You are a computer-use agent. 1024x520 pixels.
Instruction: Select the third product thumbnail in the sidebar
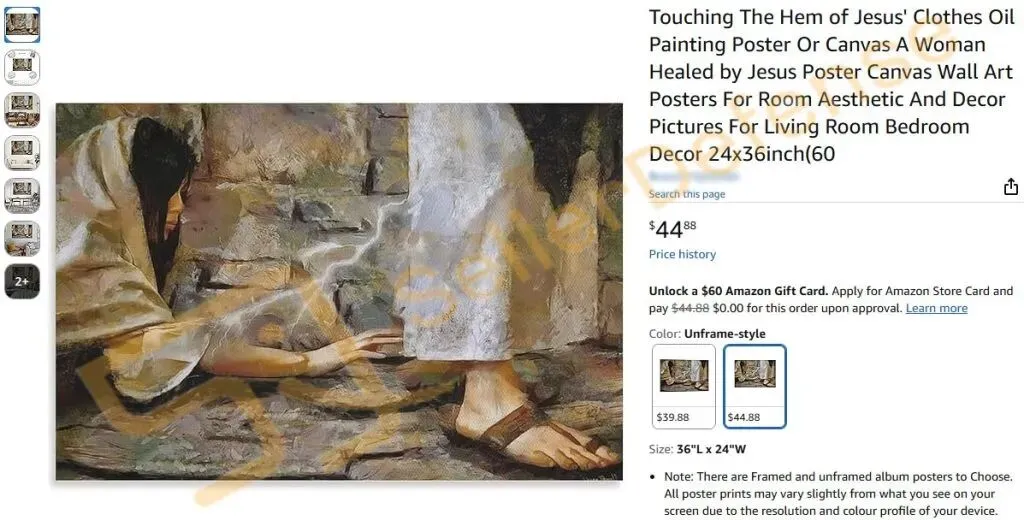[x=22, y=110]
